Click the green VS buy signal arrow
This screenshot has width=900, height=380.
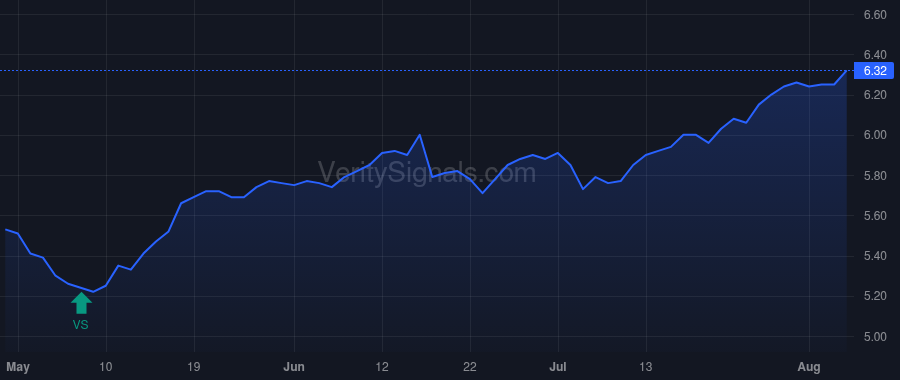pyautogui.click(x=81, y=303)
